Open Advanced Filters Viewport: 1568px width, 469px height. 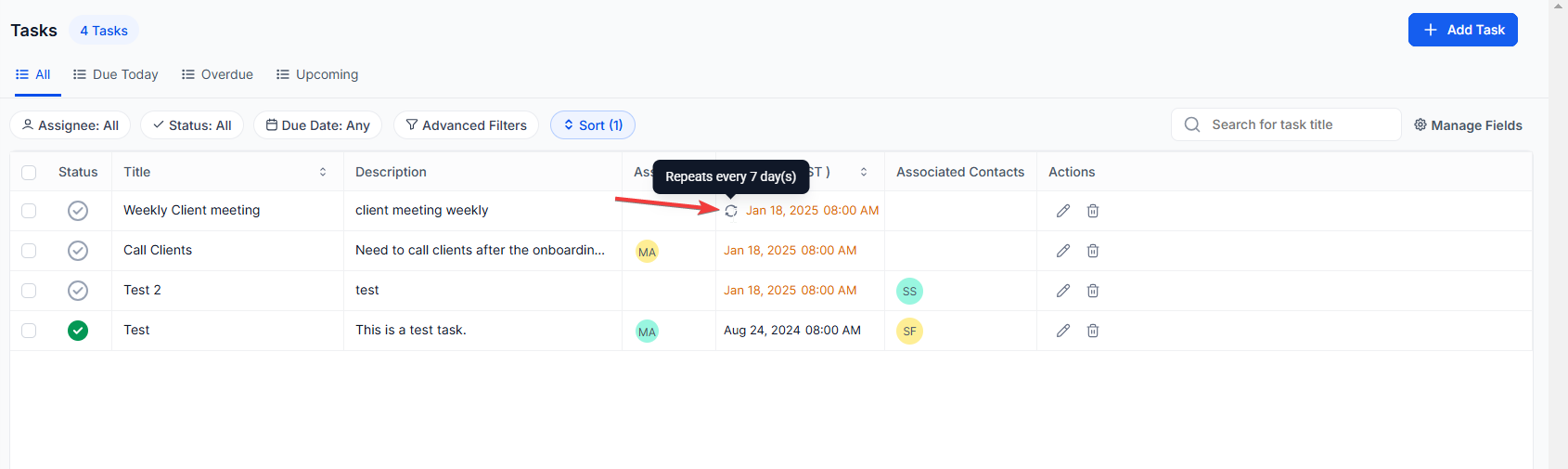(x=466, y=125)
